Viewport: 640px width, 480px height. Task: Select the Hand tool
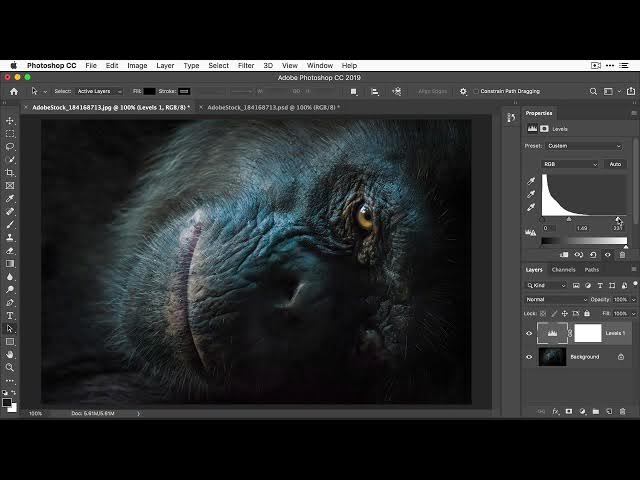[10, 354]
